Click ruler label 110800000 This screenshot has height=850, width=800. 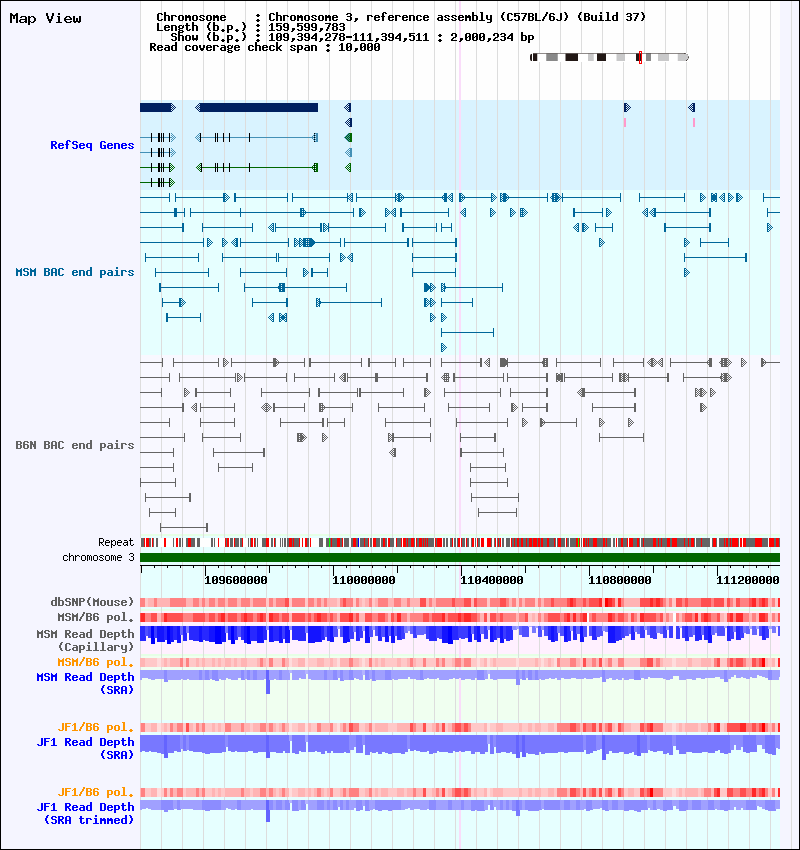pyautogui.click(x=620, y=581)
